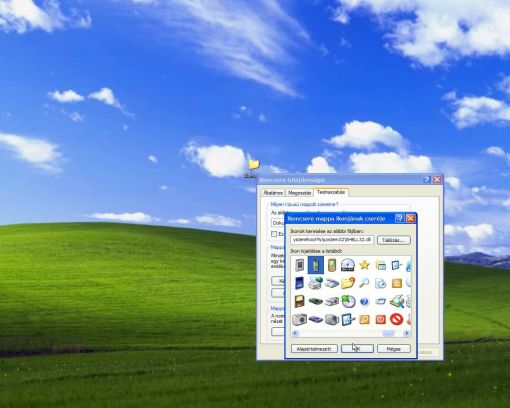Screen dimensions: 510x408
Task: Cancel with the Mégse button
Action: click(x=394, y=349)
